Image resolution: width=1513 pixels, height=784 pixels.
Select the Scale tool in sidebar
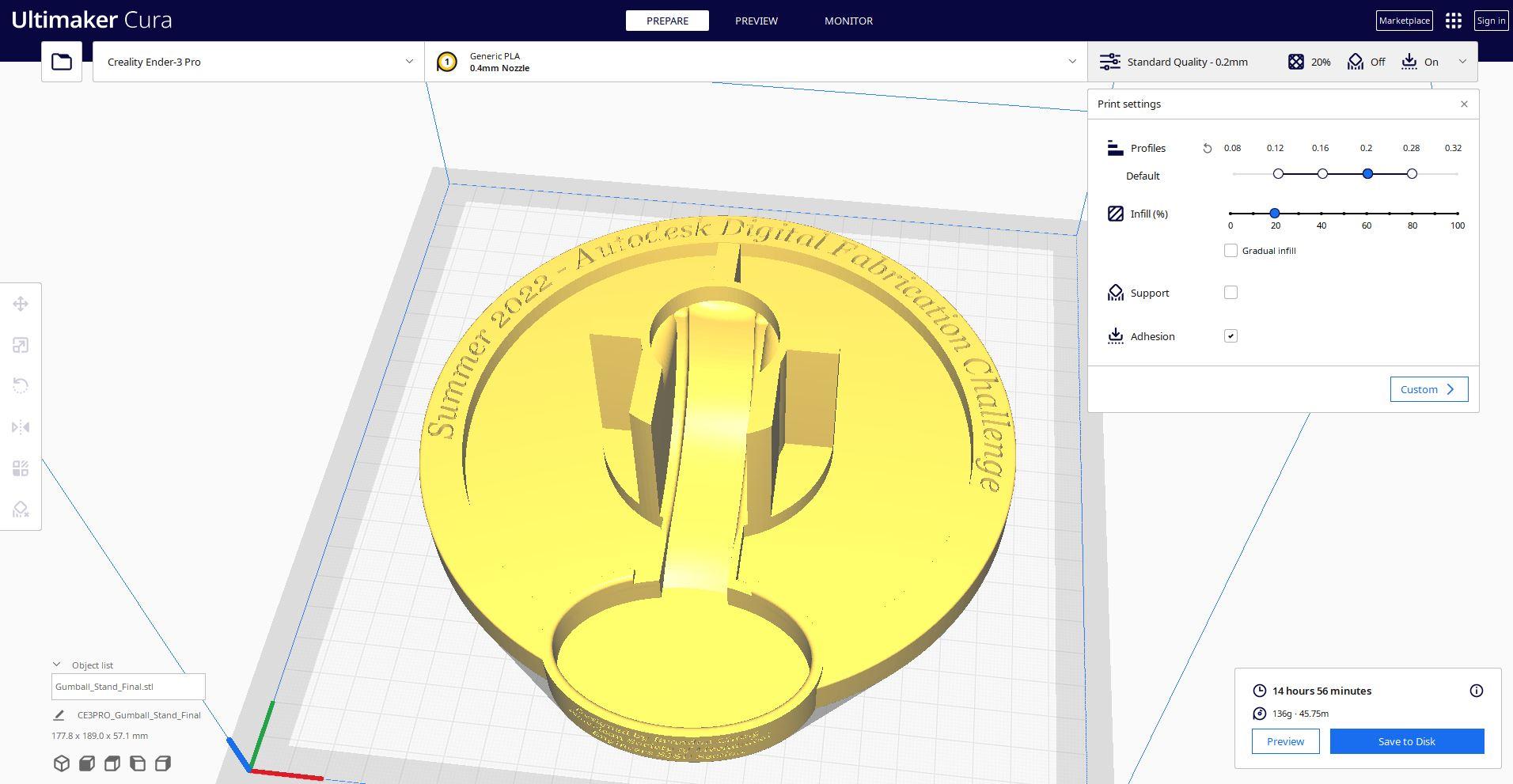[x=21, y=345]
